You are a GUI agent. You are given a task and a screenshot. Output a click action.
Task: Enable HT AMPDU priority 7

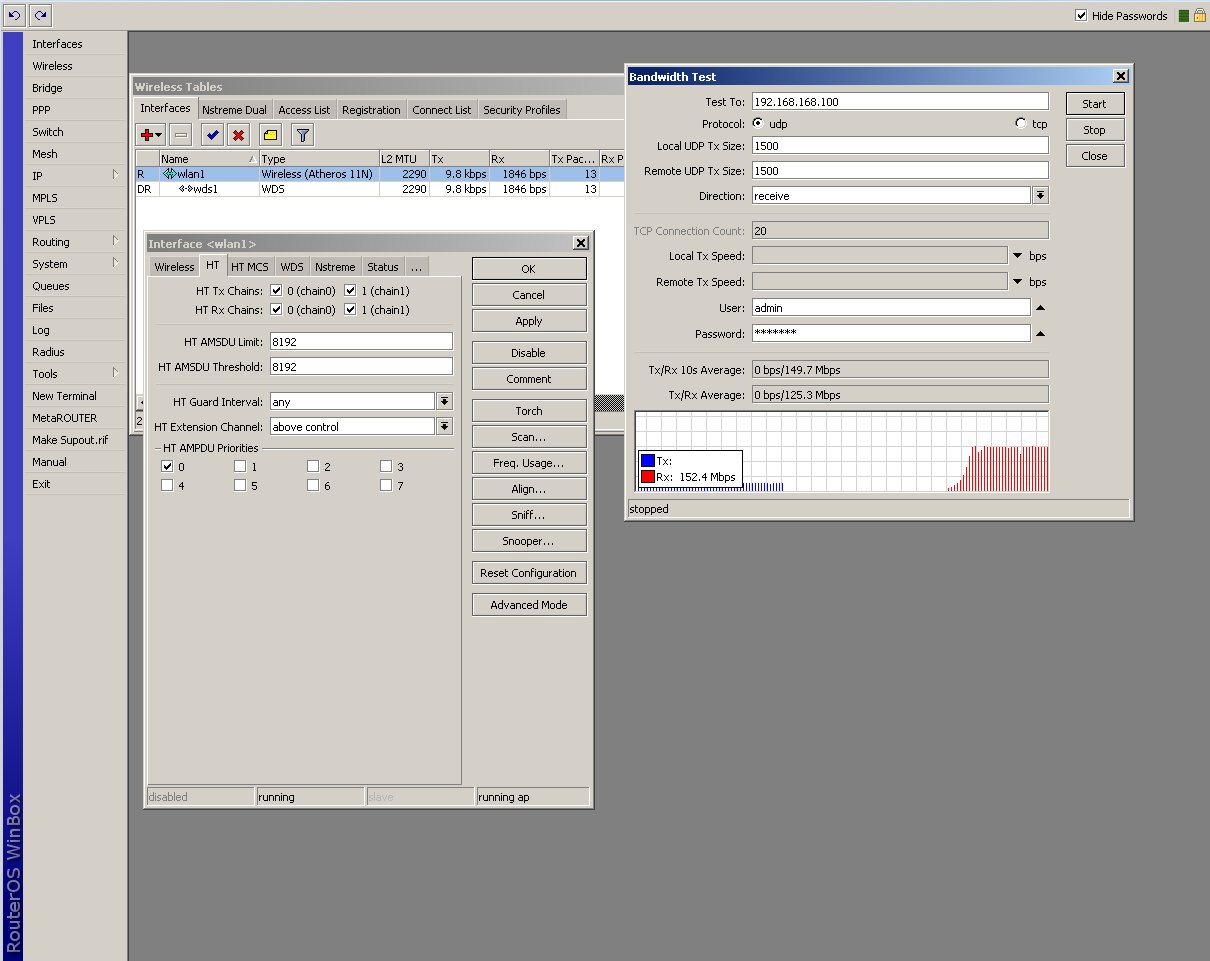click(x=386, y=486)
